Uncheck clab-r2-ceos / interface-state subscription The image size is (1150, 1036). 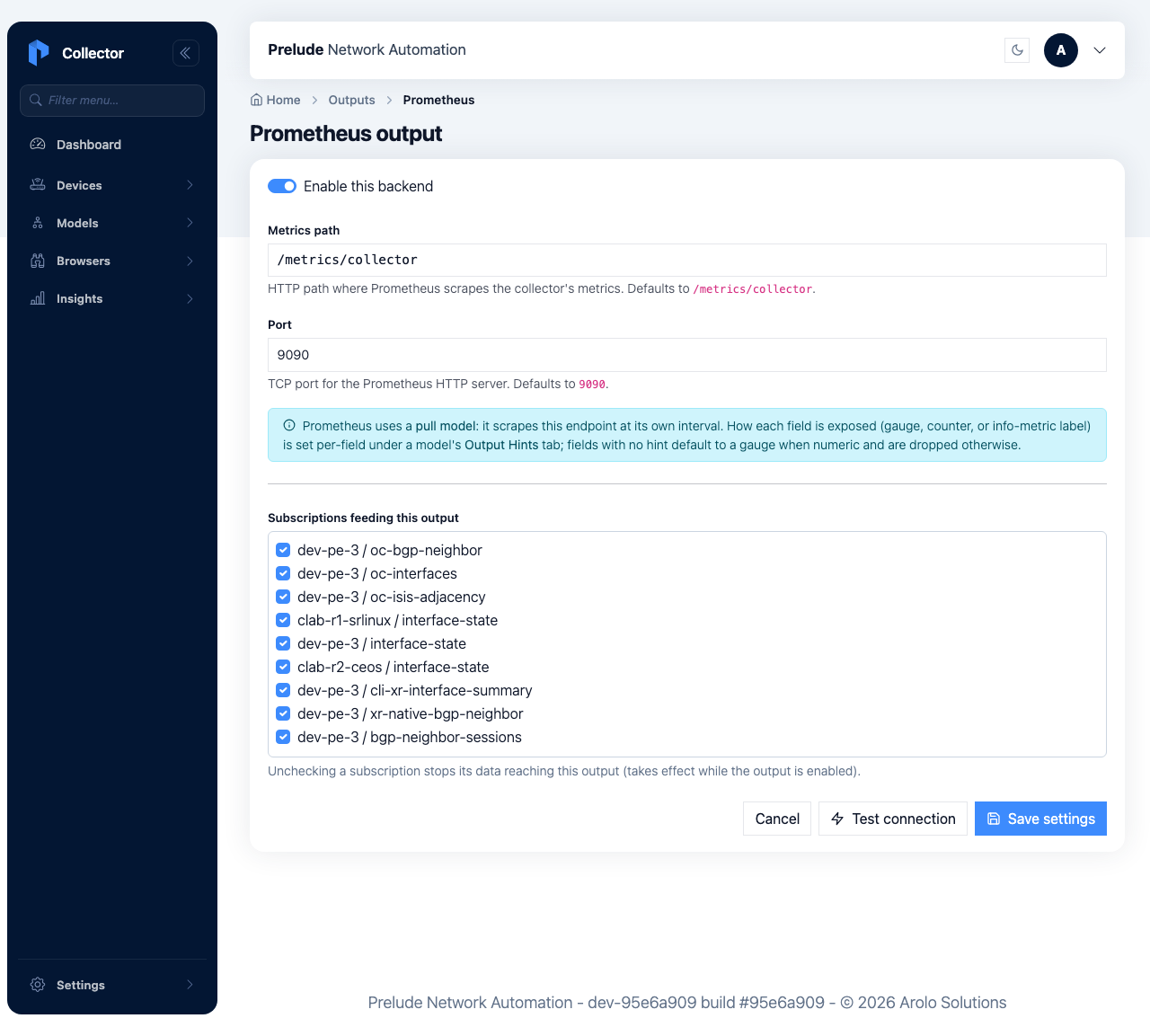coord(283,667)
